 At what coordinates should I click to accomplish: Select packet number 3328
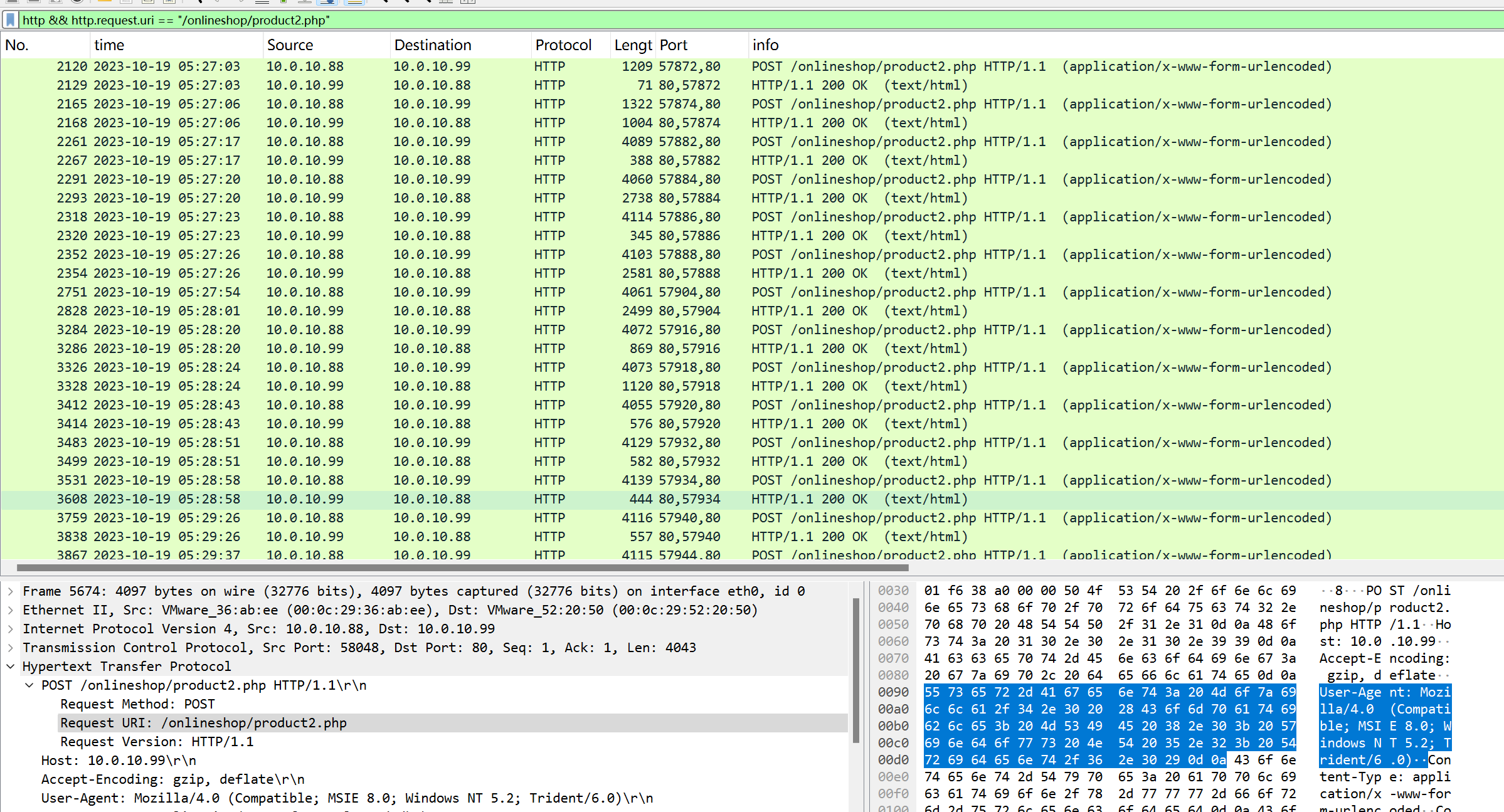752,386
